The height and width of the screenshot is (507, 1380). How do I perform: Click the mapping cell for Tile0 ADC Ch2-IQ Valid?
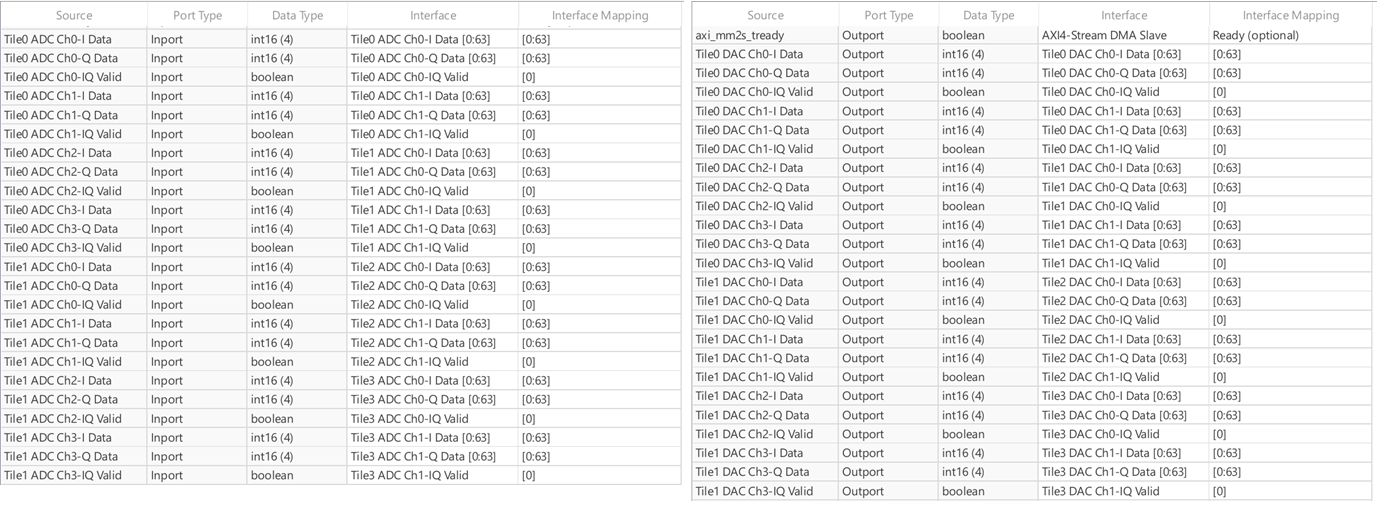pos(598,191)
